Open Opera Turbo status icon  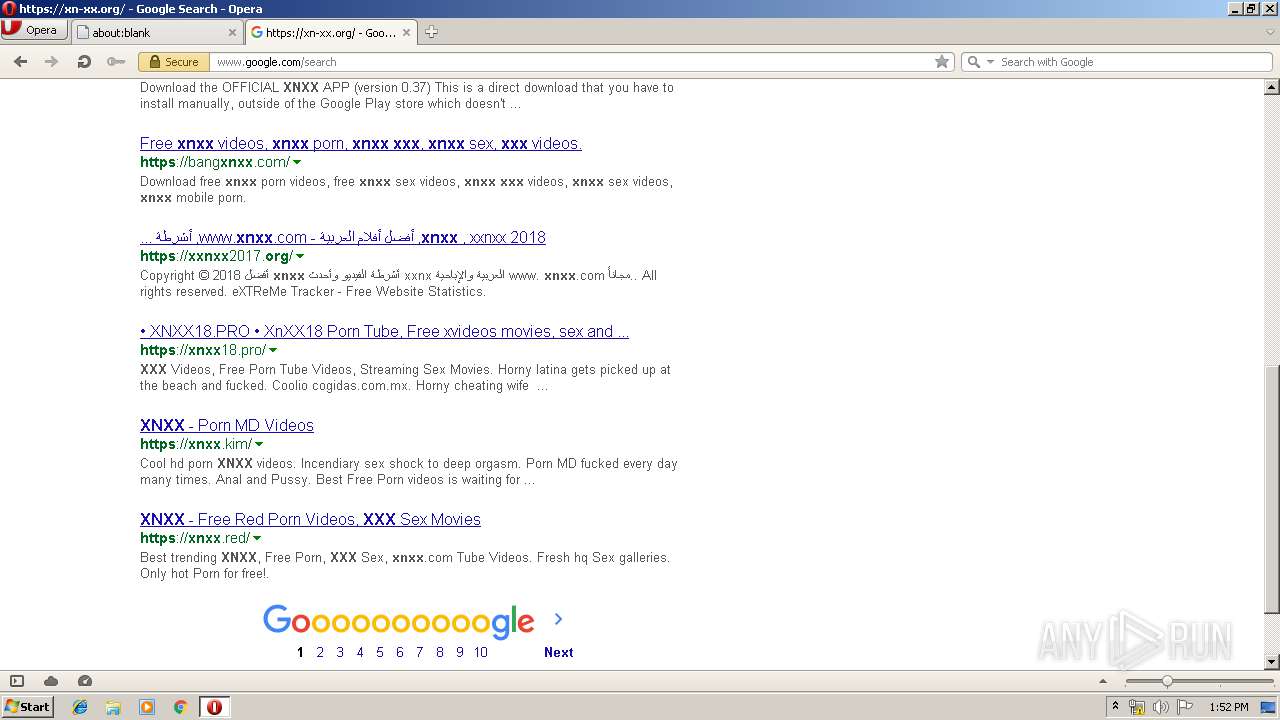pos(85,681)
